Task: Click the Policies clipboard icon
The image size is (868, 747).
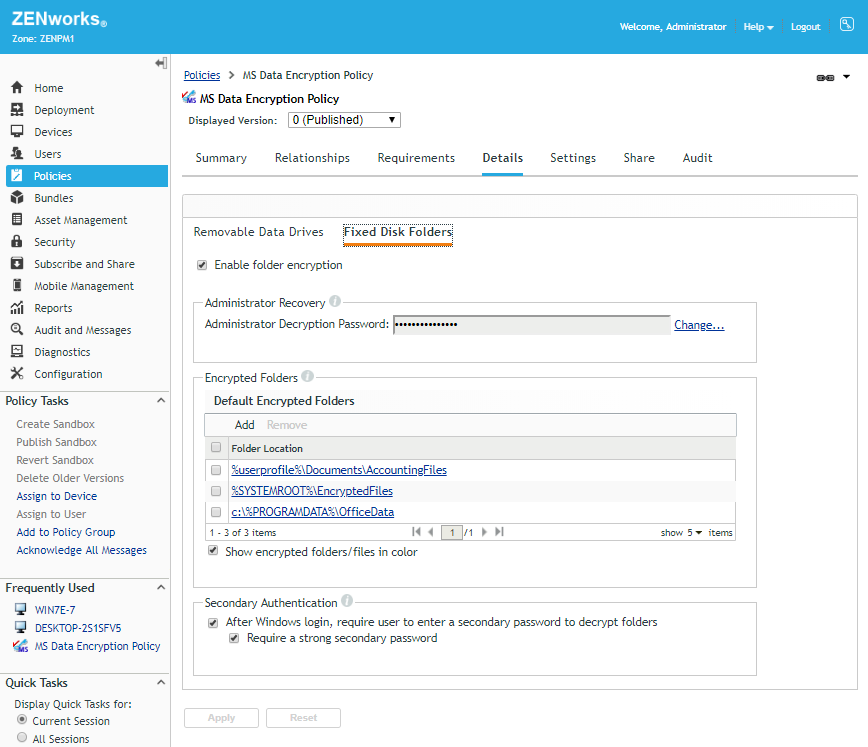Action: [x=17, y=176]
